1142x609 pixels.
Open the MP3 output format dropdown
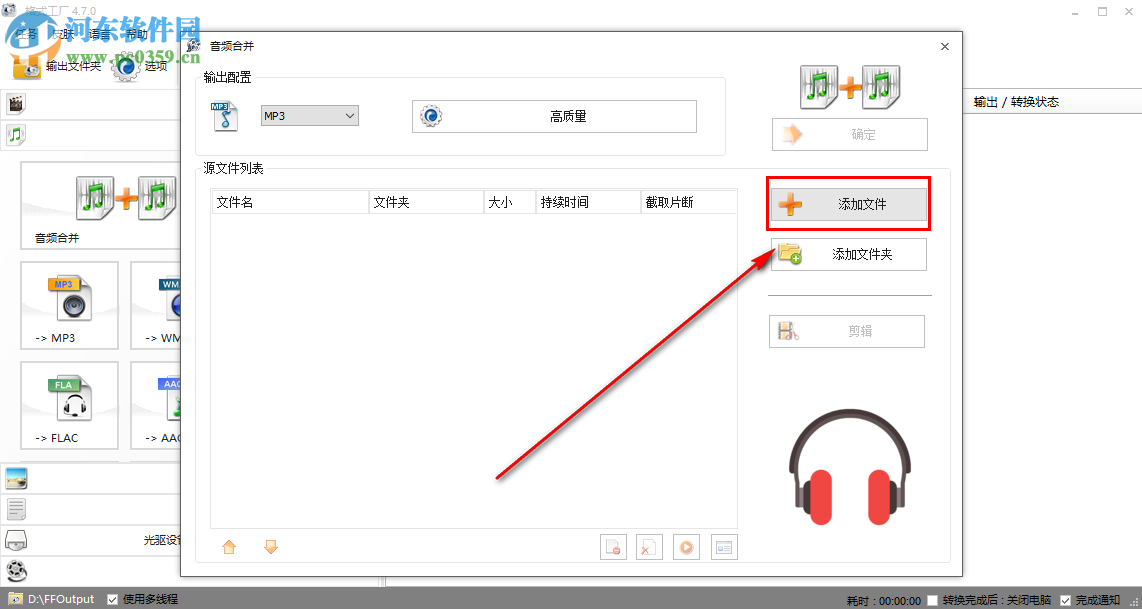[x=309, y=115]
